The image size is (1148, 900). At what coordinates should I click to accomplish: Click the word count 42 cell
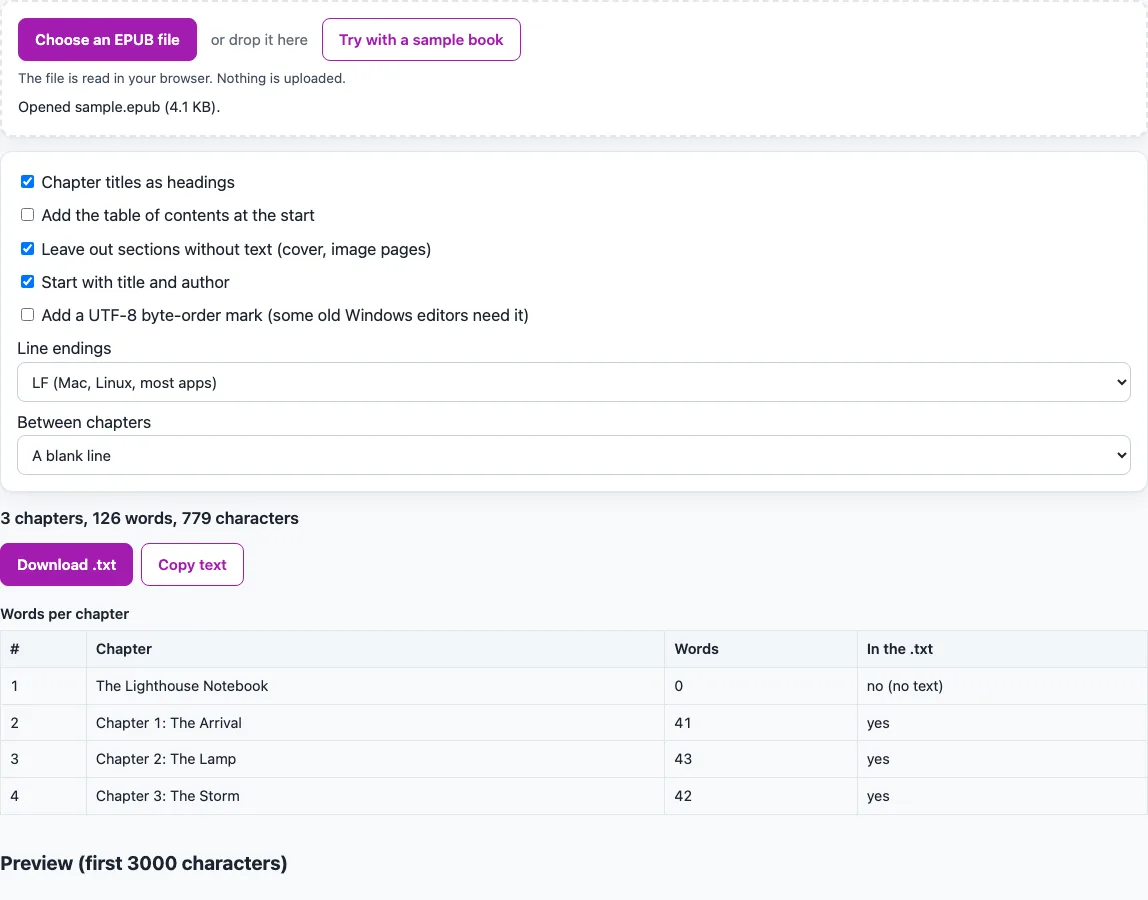click(x=761, y=796)
